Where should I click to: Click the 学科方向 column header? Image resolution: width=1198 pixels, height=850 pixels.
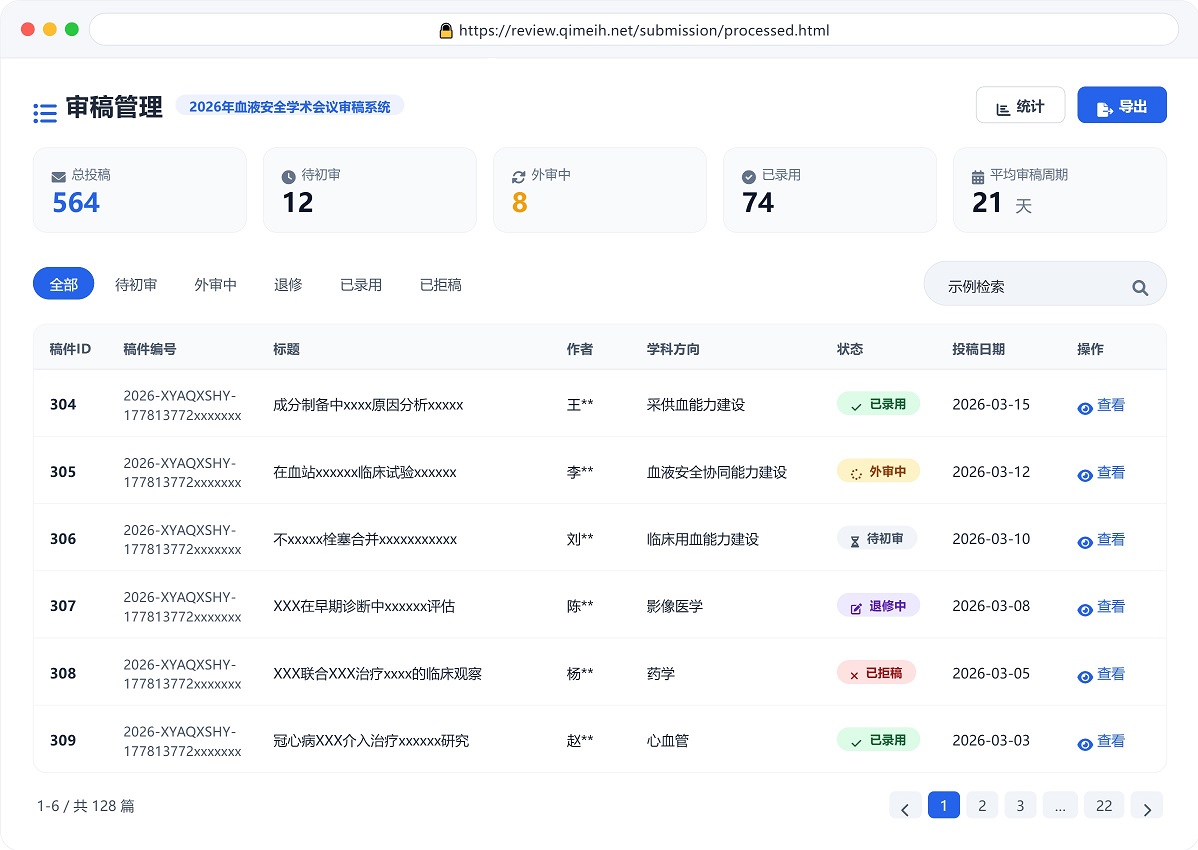[673, 349]
